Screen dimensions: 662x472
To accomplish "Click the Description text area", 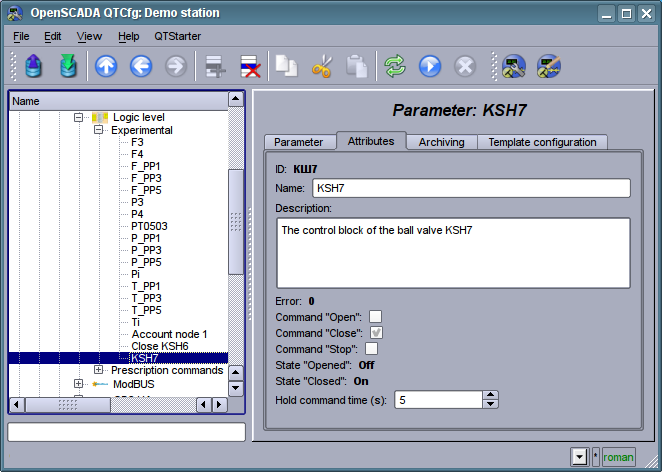I will (453, 253).
